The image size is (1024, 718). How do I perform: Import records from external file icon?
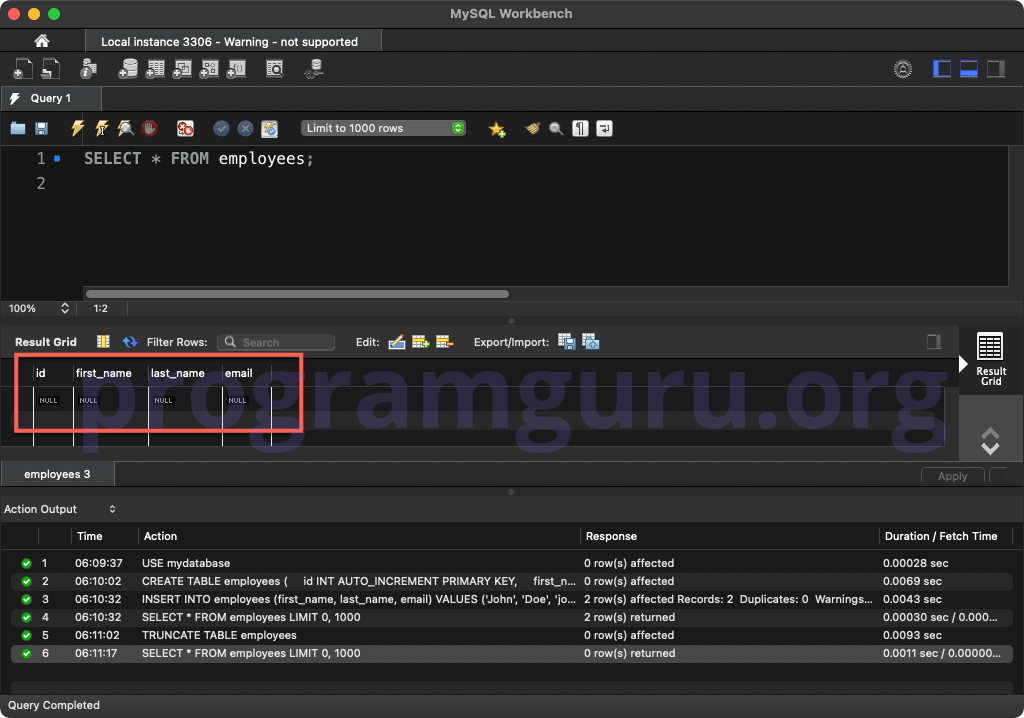[x=590, y=342]
